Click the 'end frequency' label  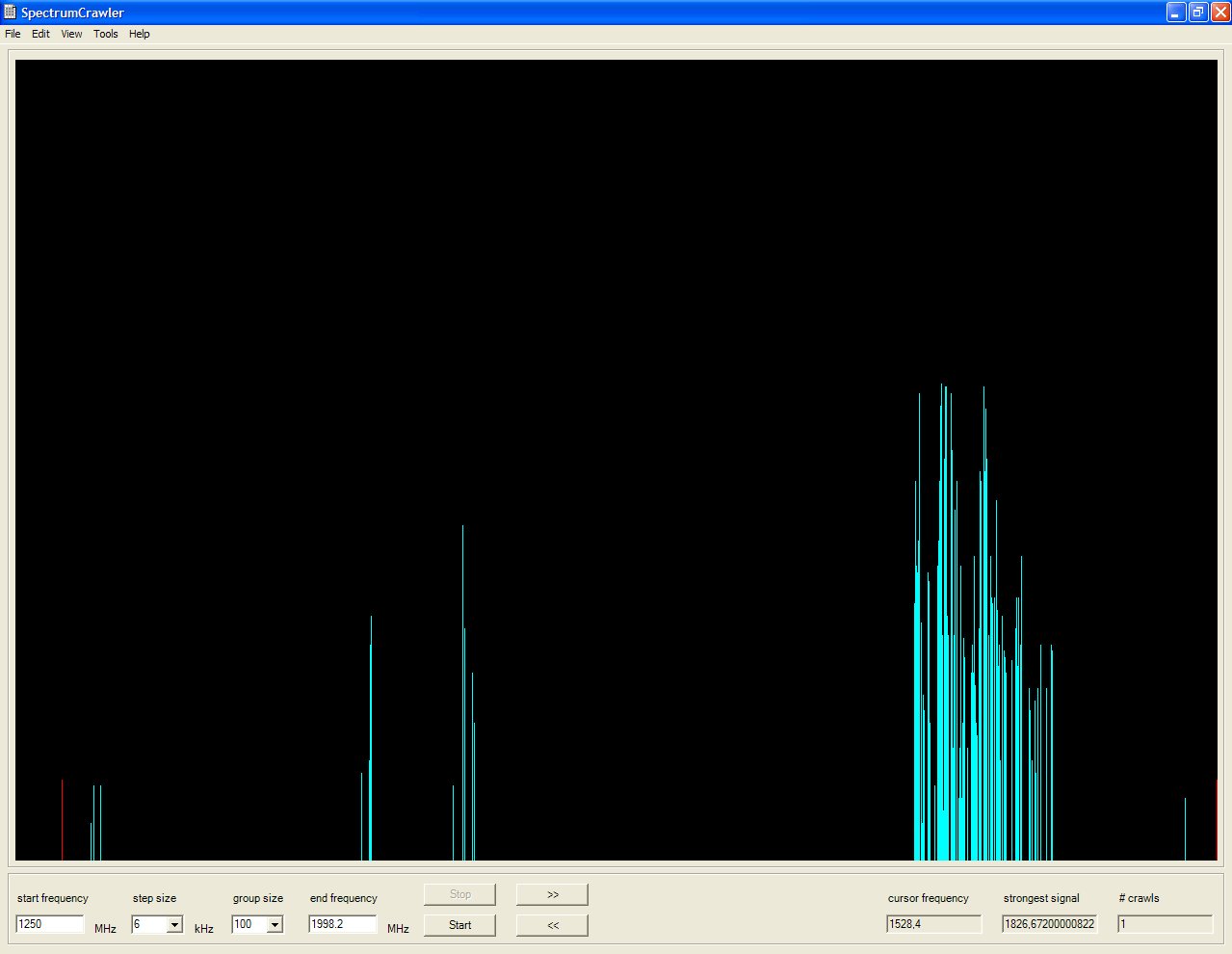pyautogui.click(x=344, y=898)
